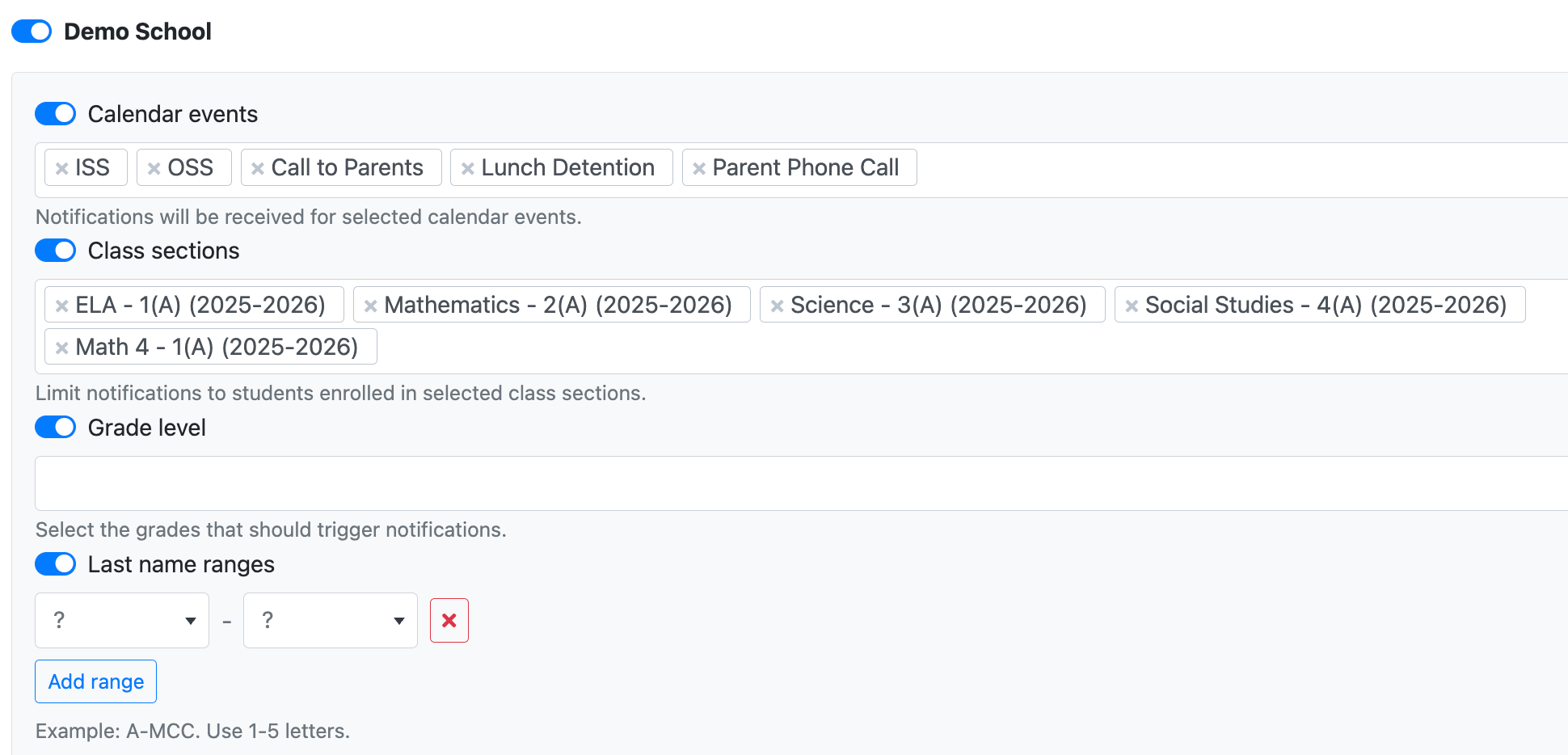Image resolution: width=1568 pixels, height=755 pixels.
Task: Open the range start letter dropdown
Action: point(122,620)
